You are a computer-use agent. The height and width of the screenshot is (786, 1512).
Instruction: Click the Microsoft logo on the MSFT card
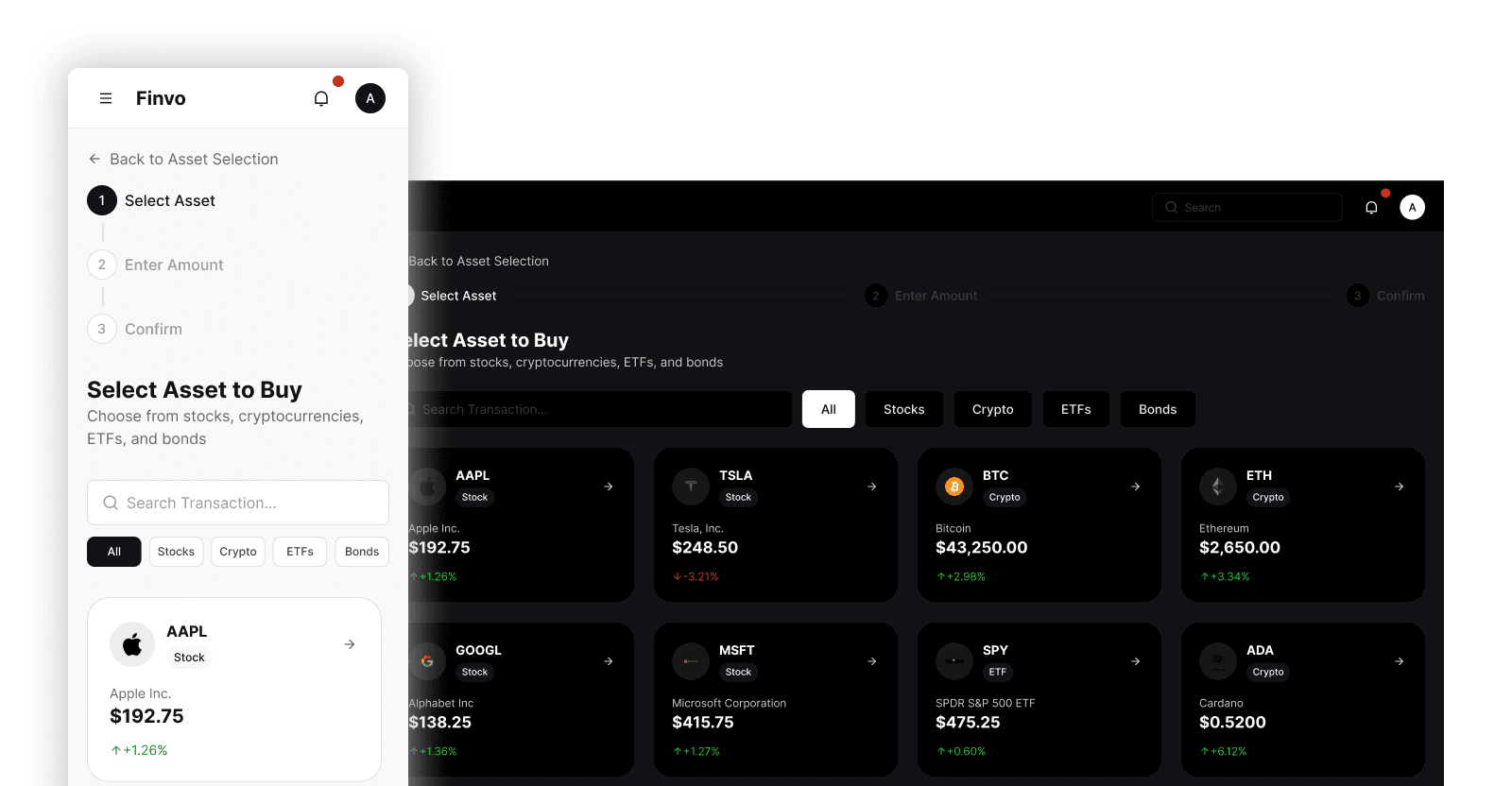[691, 661]
